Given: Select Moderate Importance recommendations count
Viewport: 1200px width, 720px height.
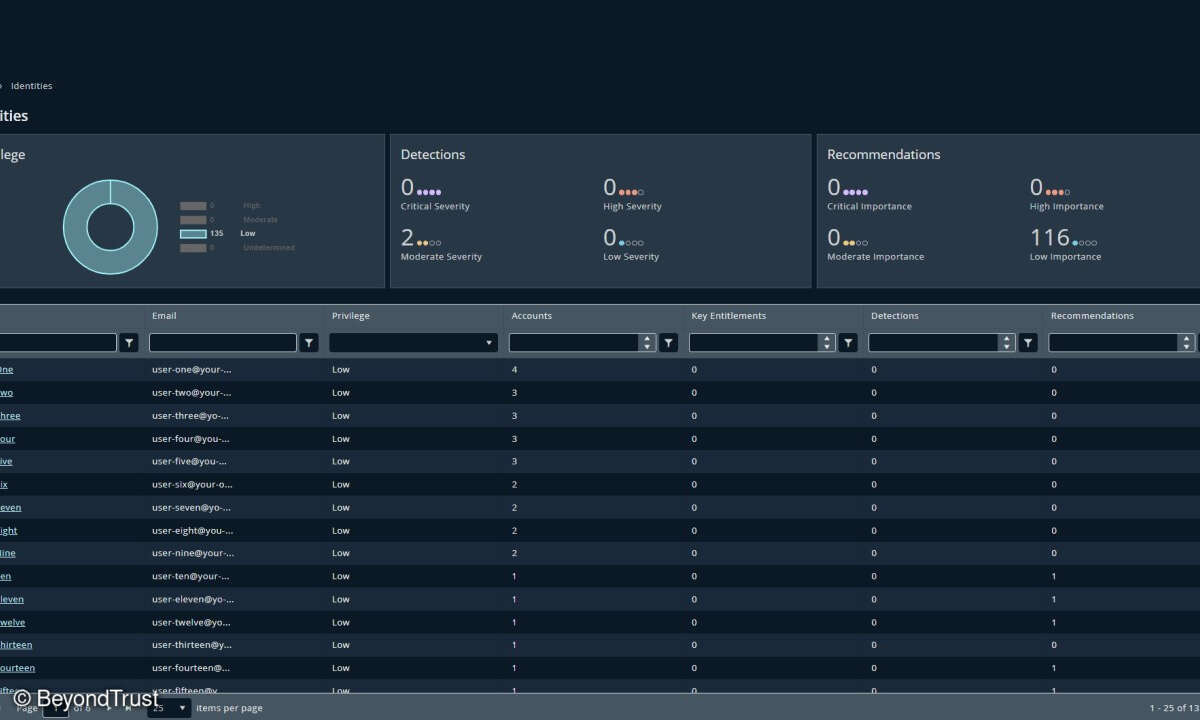Looking at the screenshot, I should tap(834, 237).
